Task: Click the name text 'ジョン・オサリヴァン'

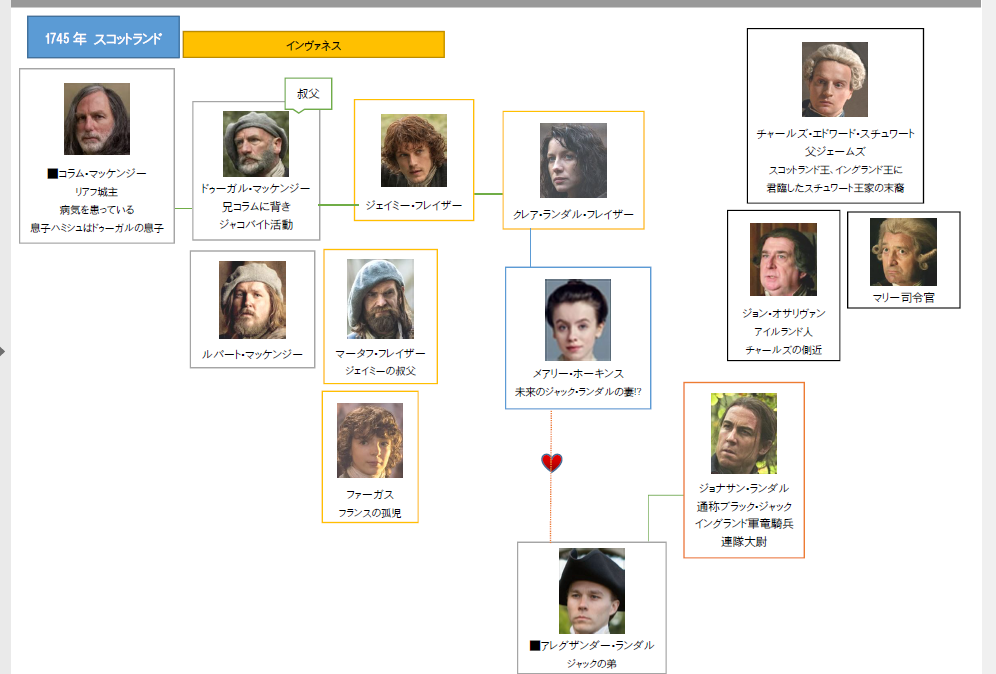Action: pos(783,313)
